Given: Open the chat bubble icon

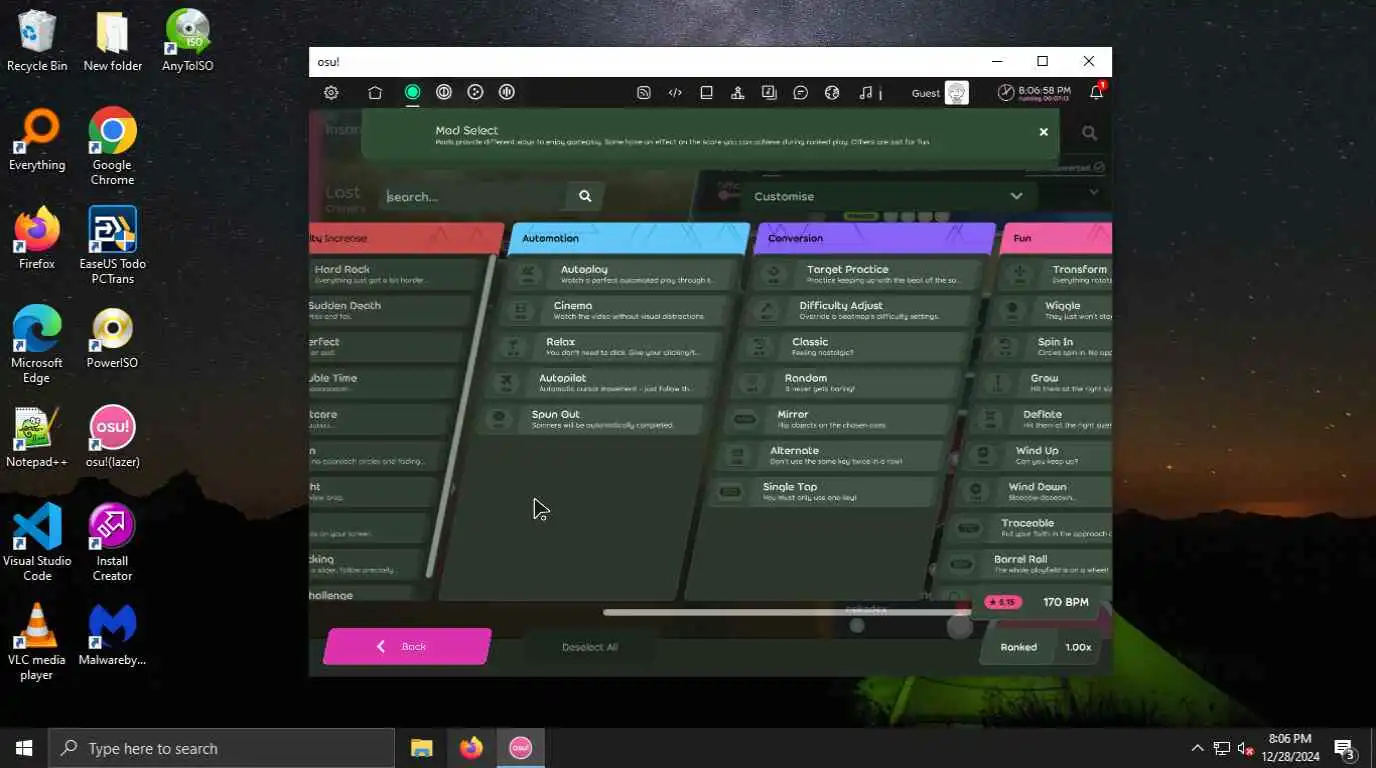Looking at the screenshot, I should [x=800, y=92].
